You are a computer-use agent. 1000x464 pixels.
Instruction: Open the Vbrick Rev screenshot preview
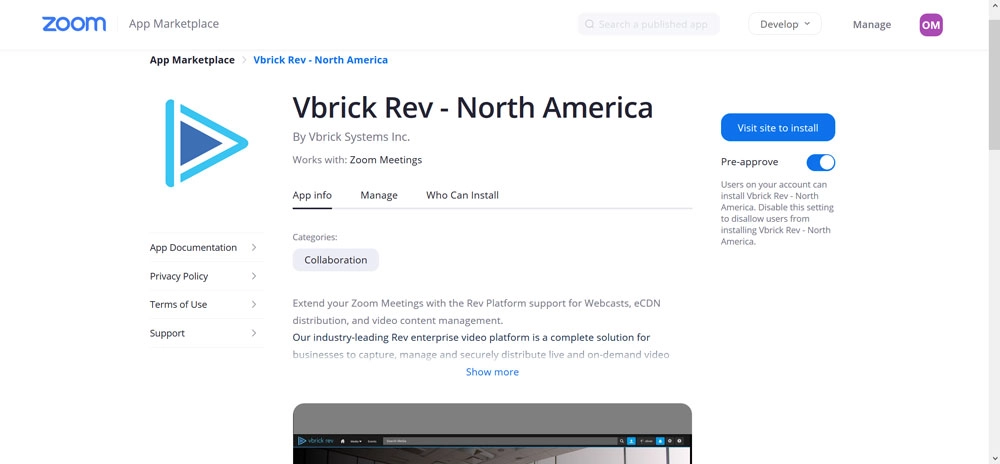point(492,433)
